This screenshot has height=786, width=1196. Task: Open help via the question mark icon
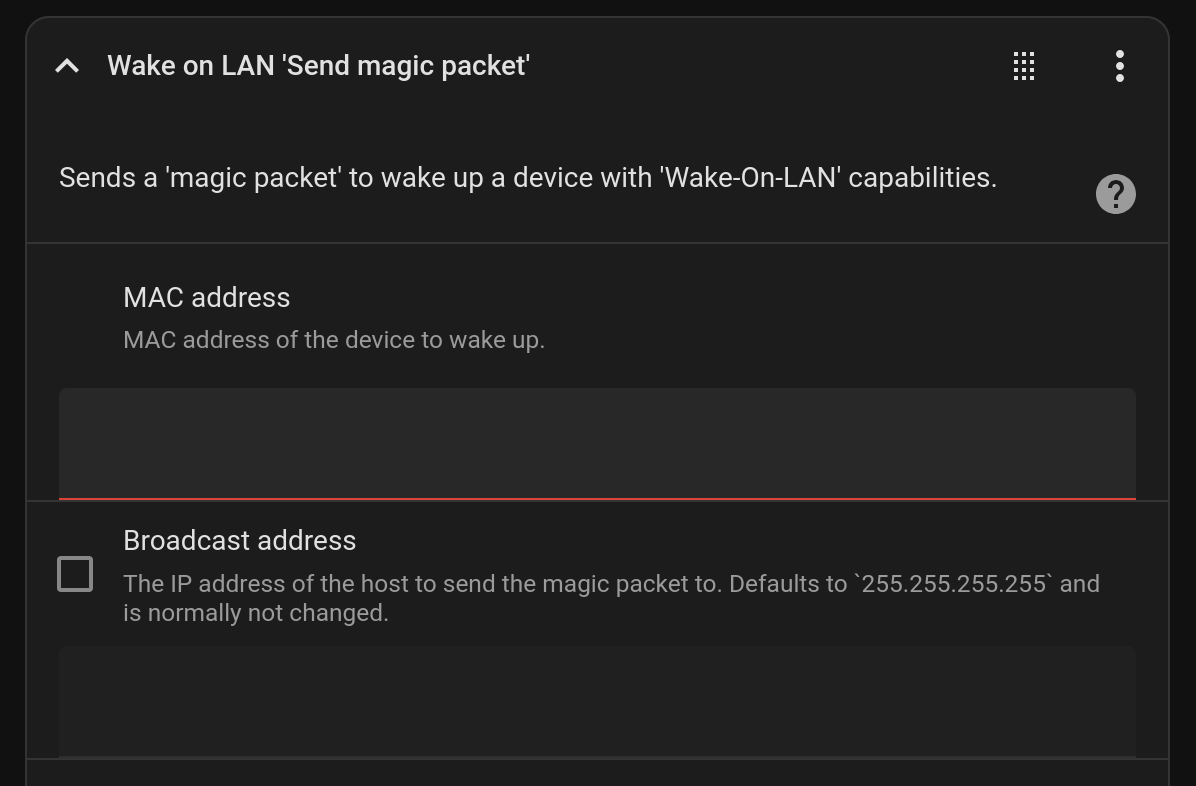point(1115,194)
